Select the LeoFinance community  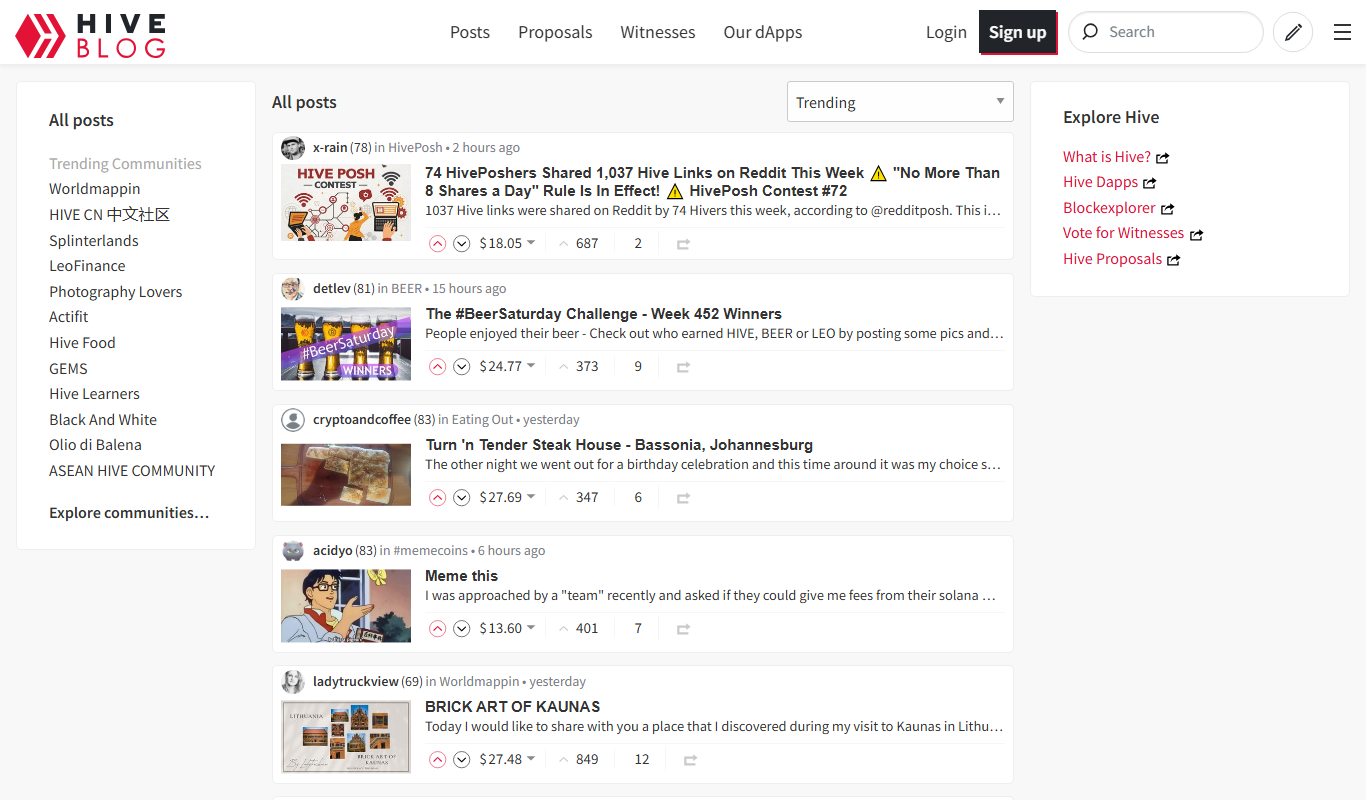[87, 266]
